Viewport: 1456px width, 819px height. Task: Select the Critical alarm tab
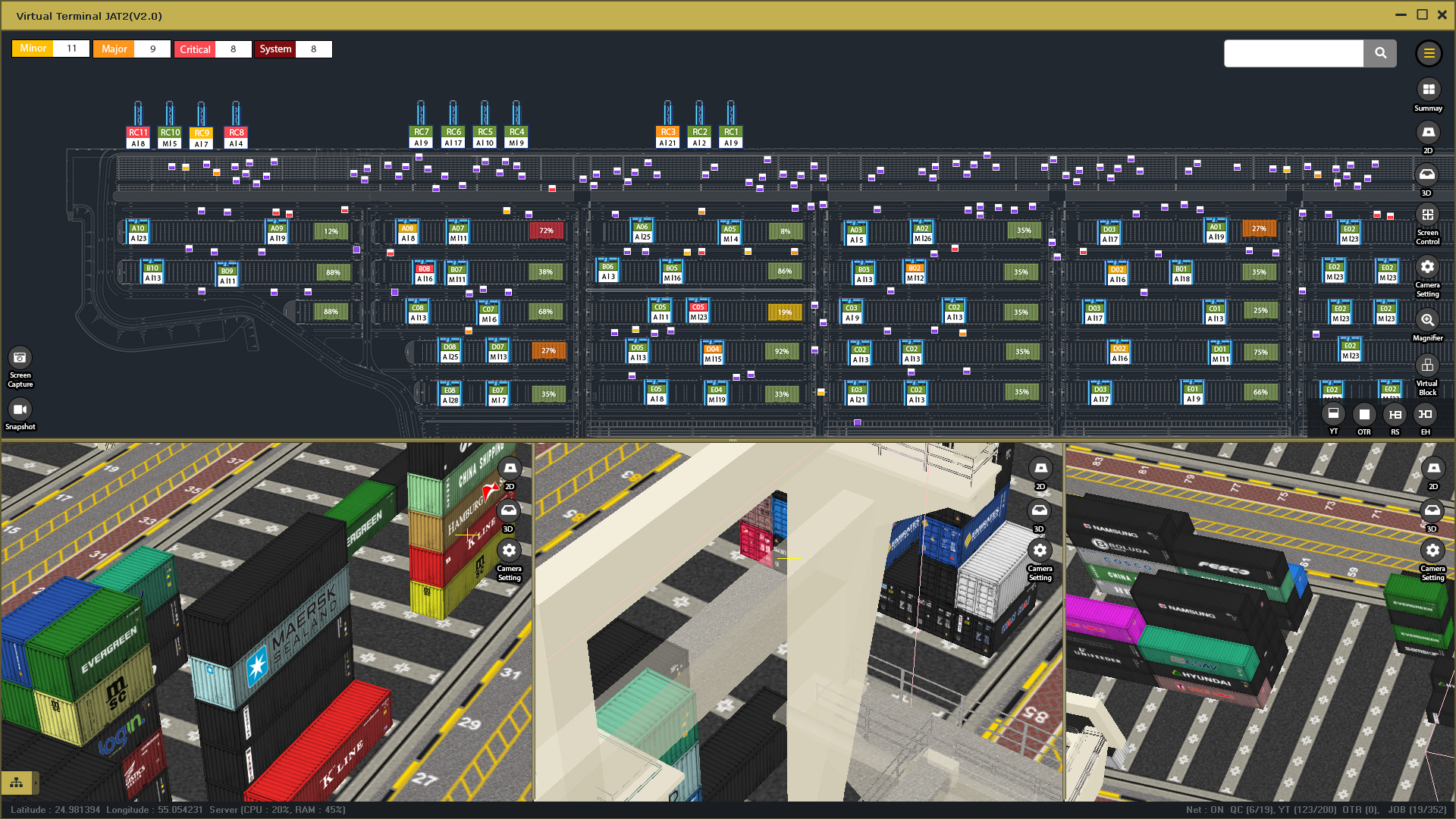point(195,49)
